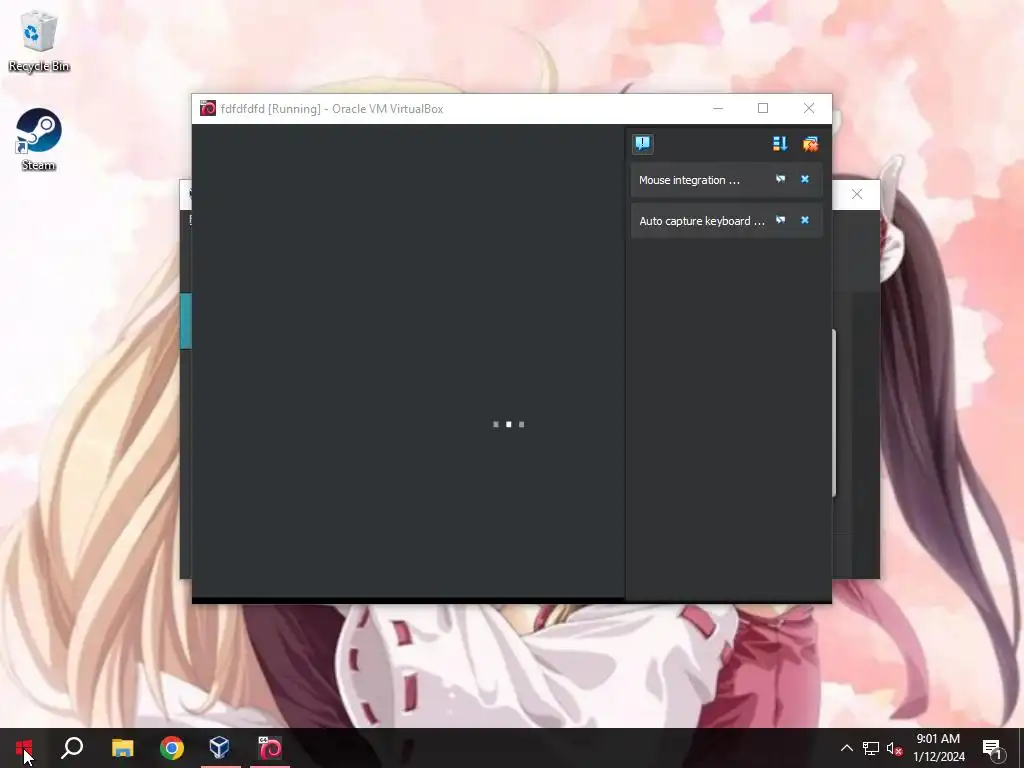This screenshot has height=768, width=1024.
Task: Close the background window behind VirtualBox VM
Action: (857, 195)
